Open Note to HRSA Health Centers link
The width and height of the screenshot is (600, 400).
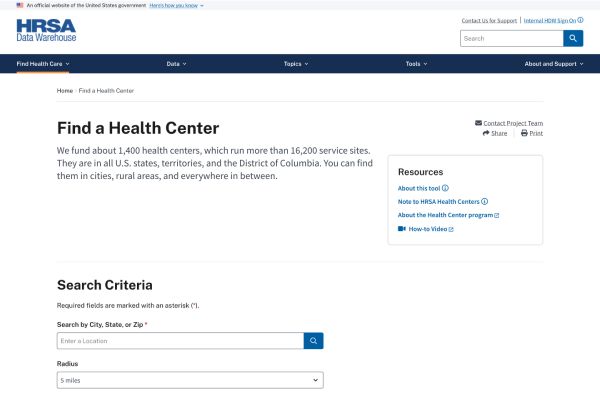click(439, 202)
